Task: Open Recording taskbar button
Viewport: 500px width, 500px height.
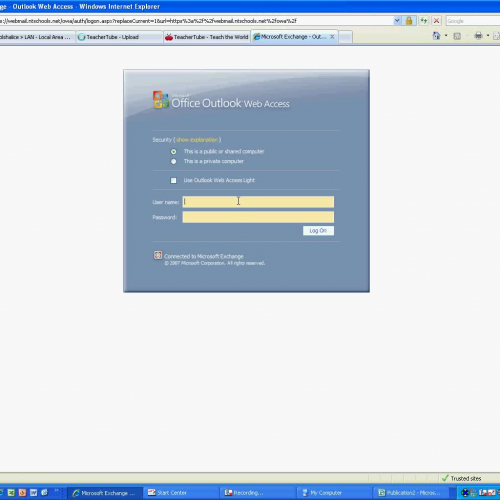Action: (x=258, y=493)
